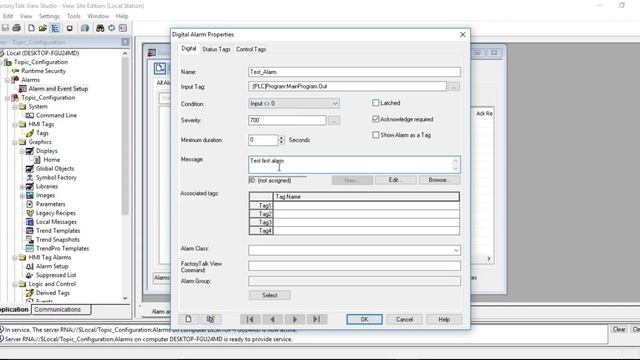Collapse the Logic and Control folder

point(15,284)
